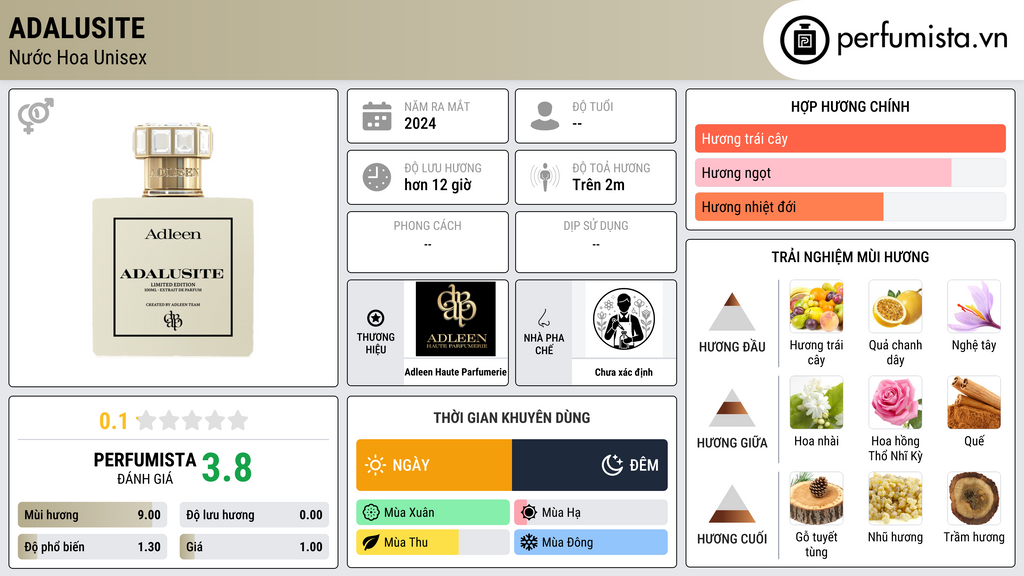Click the Đêm nighttime segment
The image size is (1024, 576).
(x=590, y=465)
